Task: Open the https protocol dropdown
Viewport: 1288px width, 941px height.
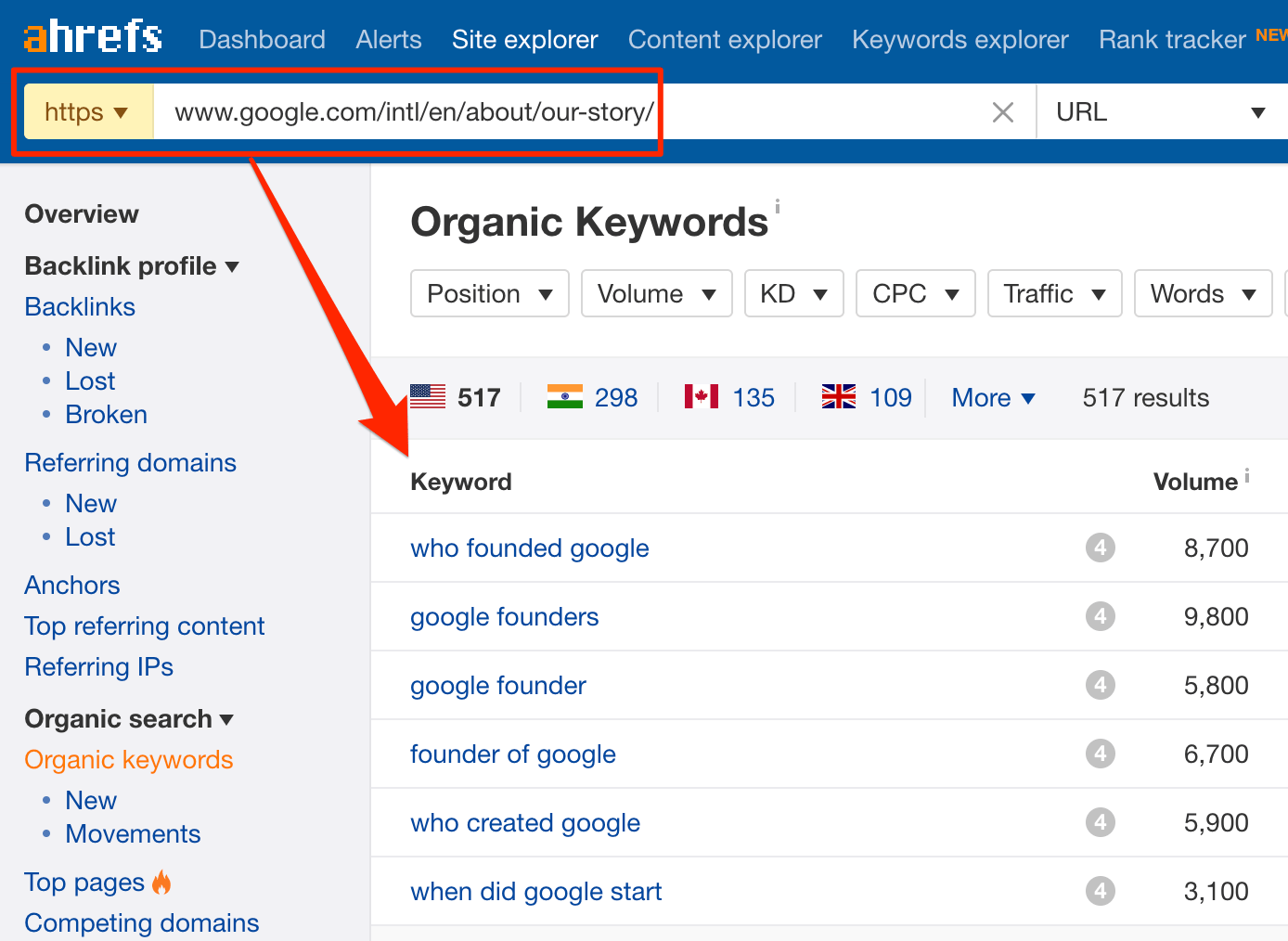Action: pyautogui.click(x=87, y=112)
